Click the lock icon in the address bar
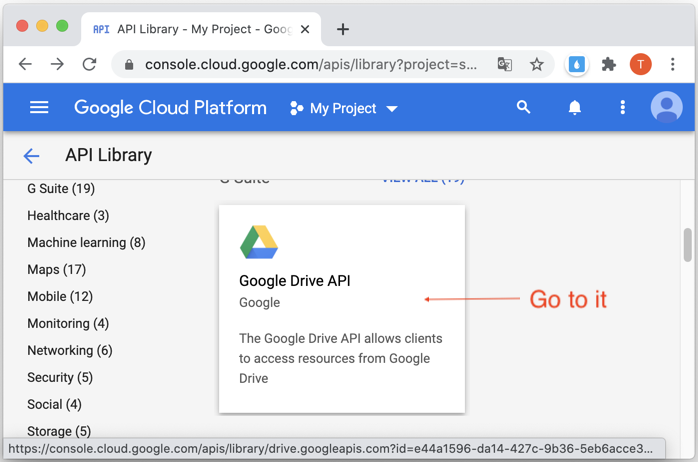 (129, 65)
